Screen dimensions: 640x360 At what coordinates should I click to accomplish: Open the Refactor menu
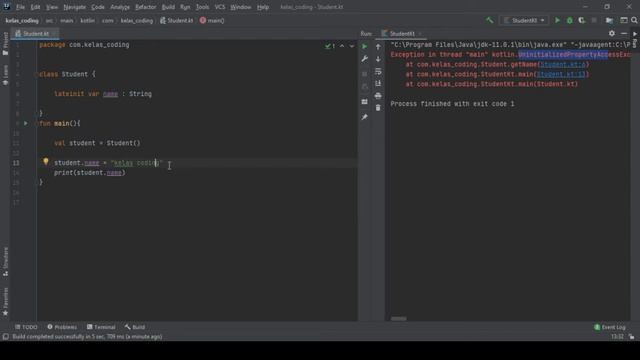tap(146, 7)
